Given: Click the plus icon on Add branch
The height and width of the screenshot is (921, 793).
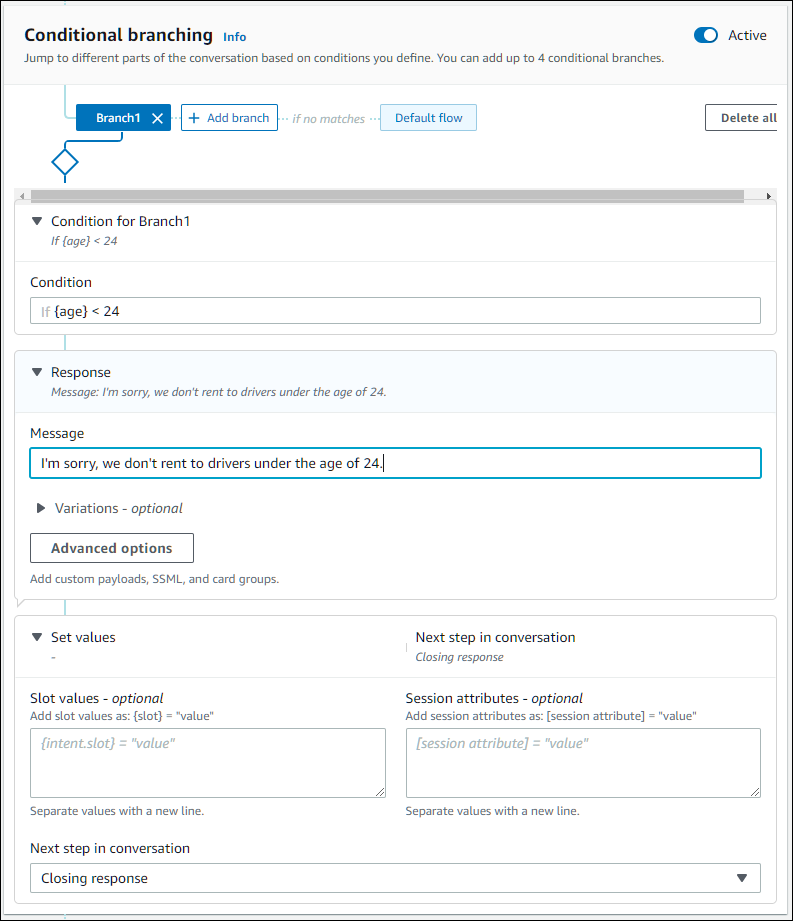Looking at the screenshot, I should click(195, 117).
